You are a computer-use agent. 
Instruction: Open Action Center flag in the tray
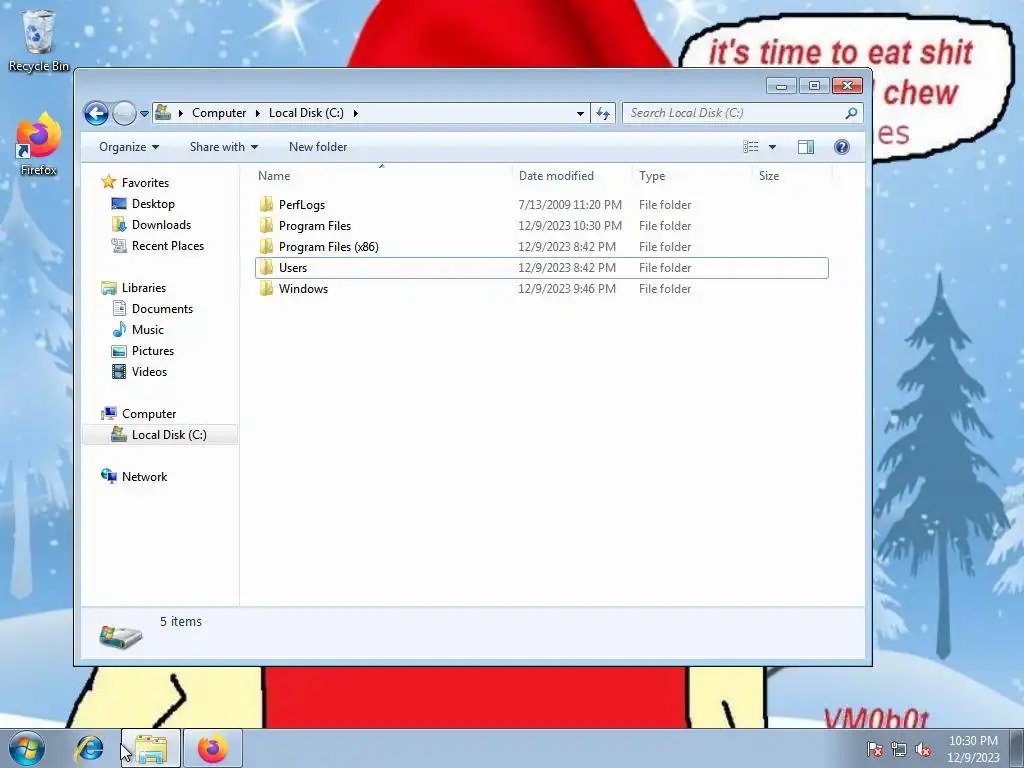tap(875, 749)
